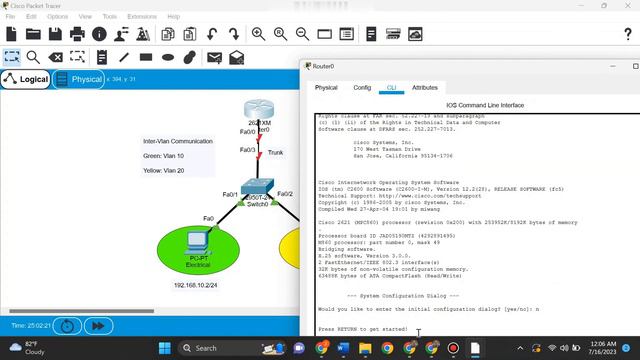
Task: Open the View Port rectangle icon
Action: pyautogui.click(x=324, y=34)
